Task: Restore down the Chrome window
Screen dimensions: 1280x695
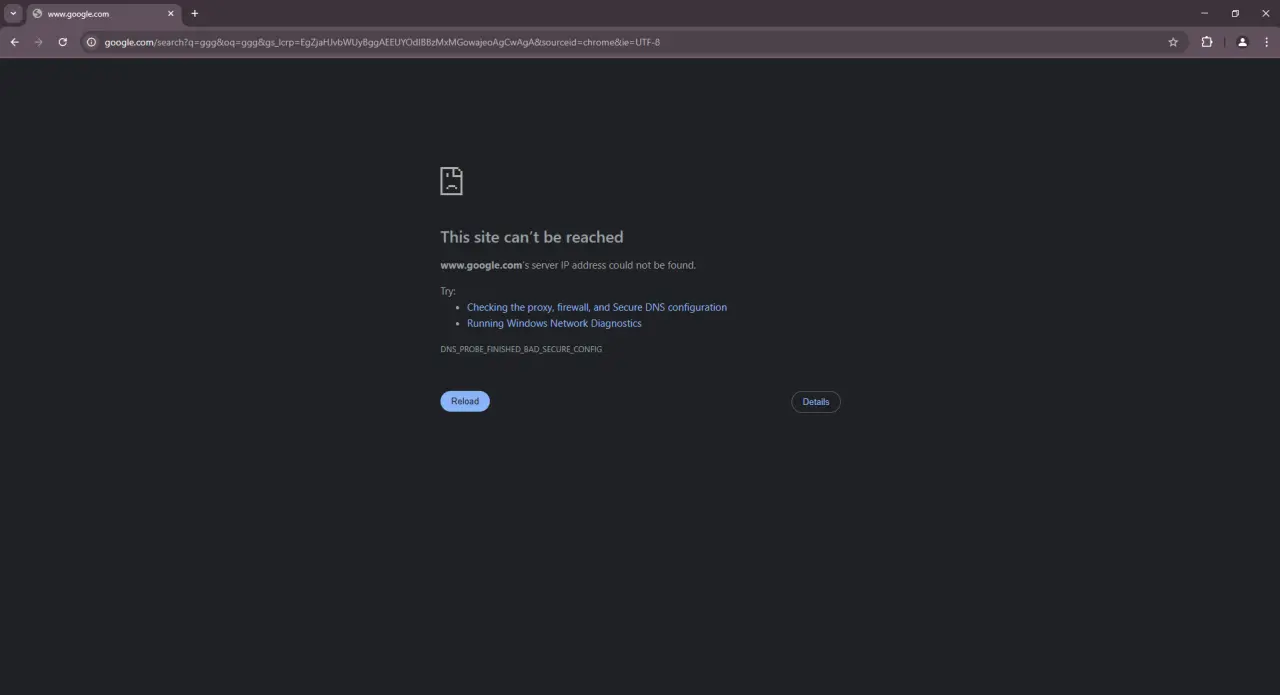Action: [x=1235, y=14]
